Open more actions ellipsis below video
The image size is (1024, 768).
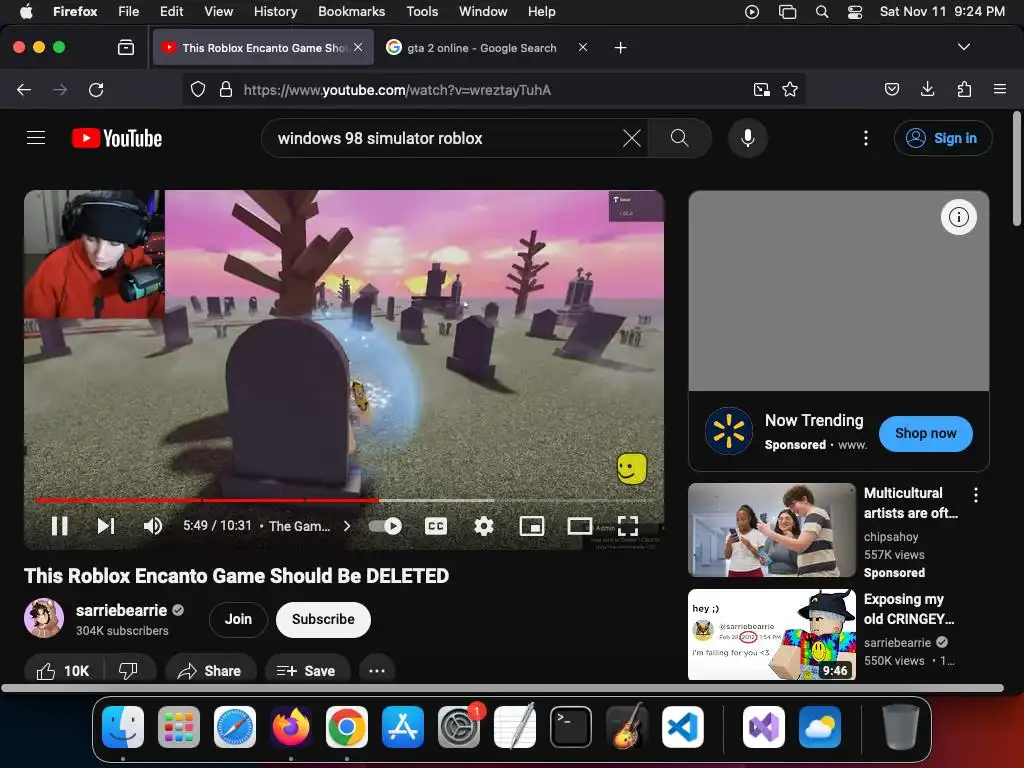click(377, 671)
